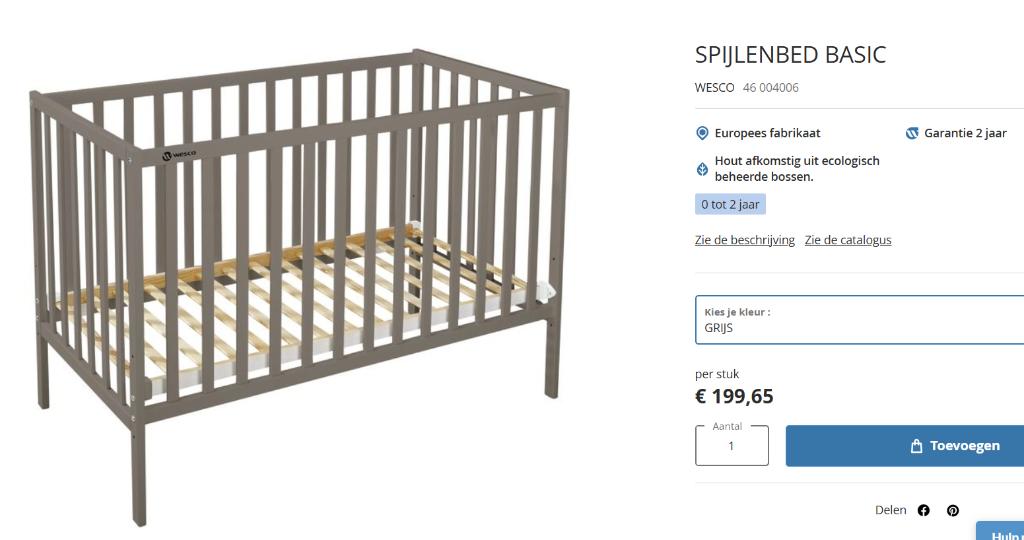
Task: Share product via the Facebook icon
Action: pyautogui.click(x=923, y=510)
